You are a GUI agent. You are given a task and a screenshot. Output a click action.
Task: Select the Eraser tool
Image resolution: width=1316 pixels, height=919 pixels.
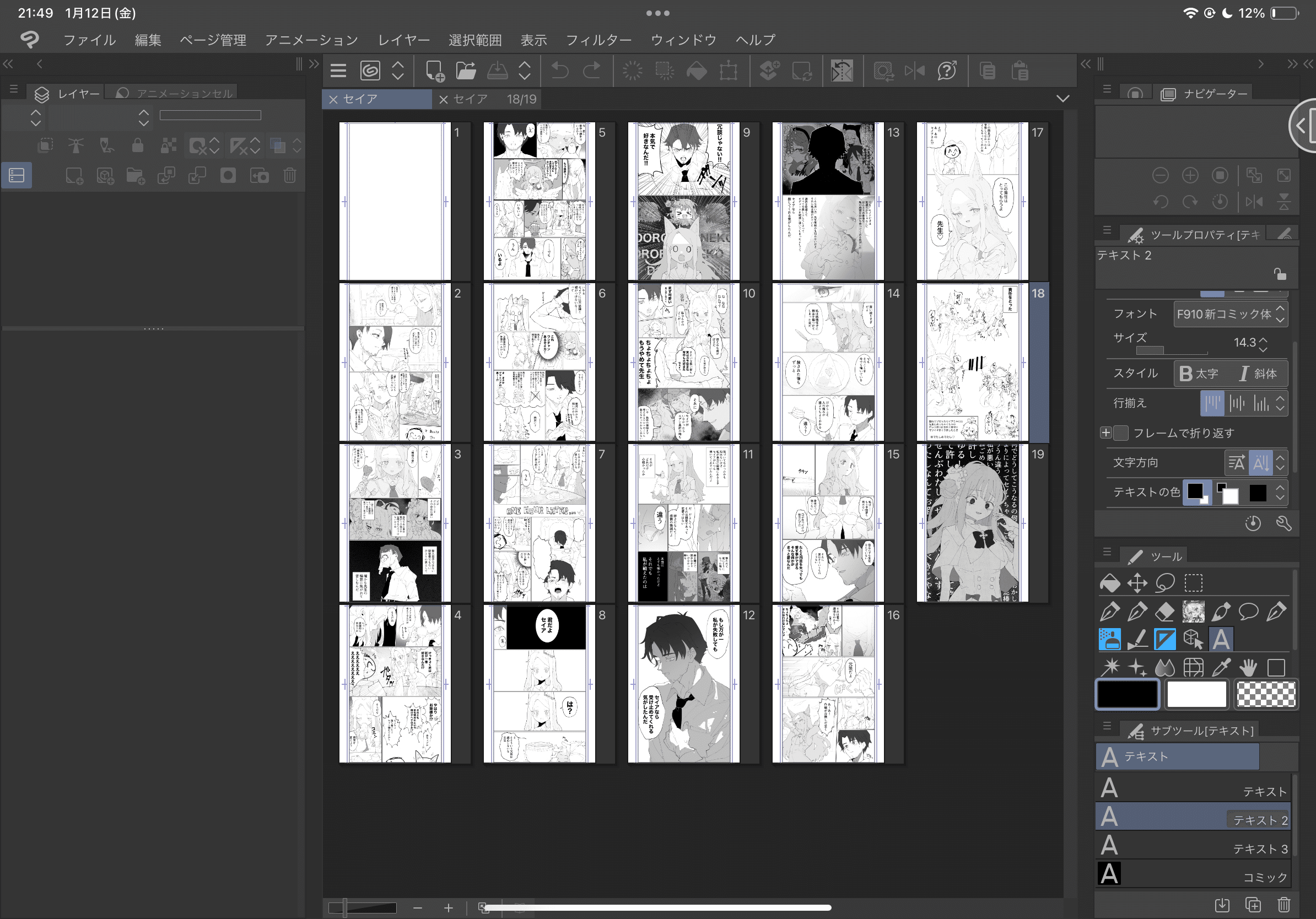(x=1165, y=612)
